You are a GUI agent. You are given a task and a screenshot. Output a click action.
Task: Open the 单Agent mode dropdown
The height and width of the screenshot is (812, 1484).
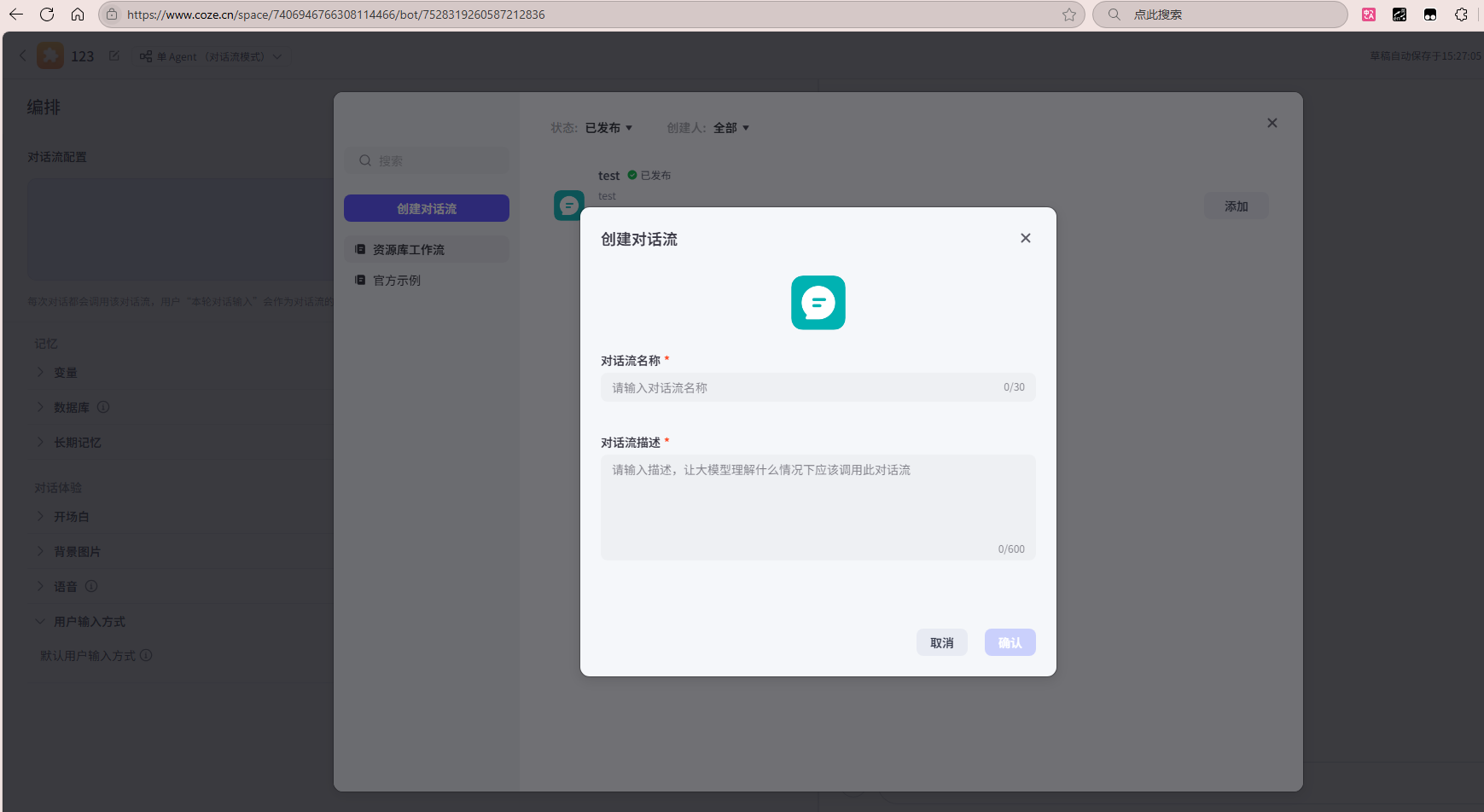click(x=211, y=57)
